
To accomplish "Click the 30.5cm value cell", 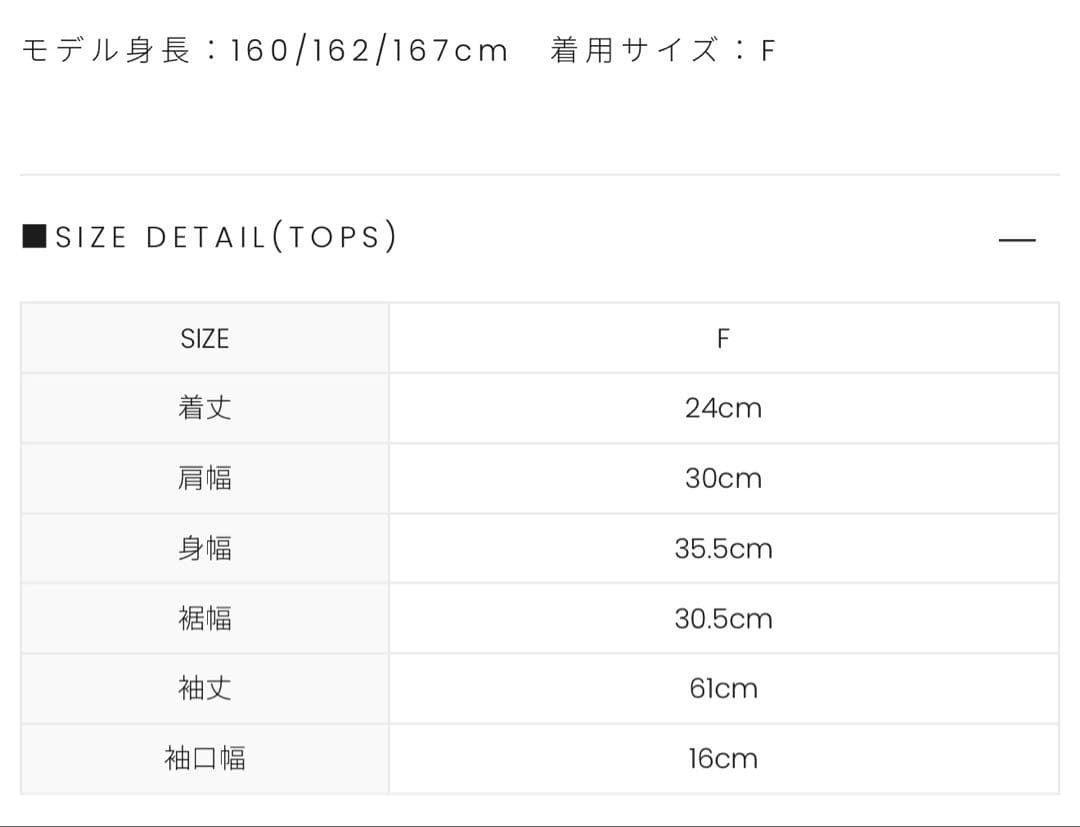I will coord(723,619).
